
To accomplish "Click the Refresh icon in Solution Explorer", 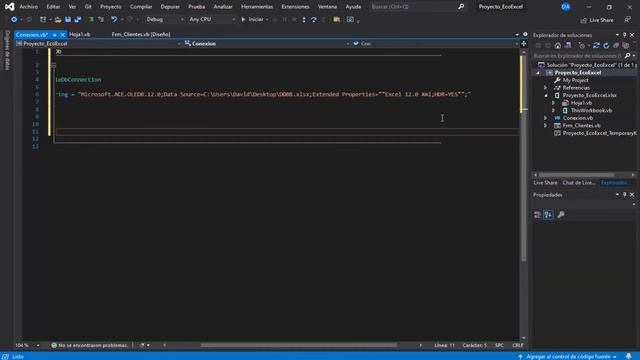I will tap(606, 45).
